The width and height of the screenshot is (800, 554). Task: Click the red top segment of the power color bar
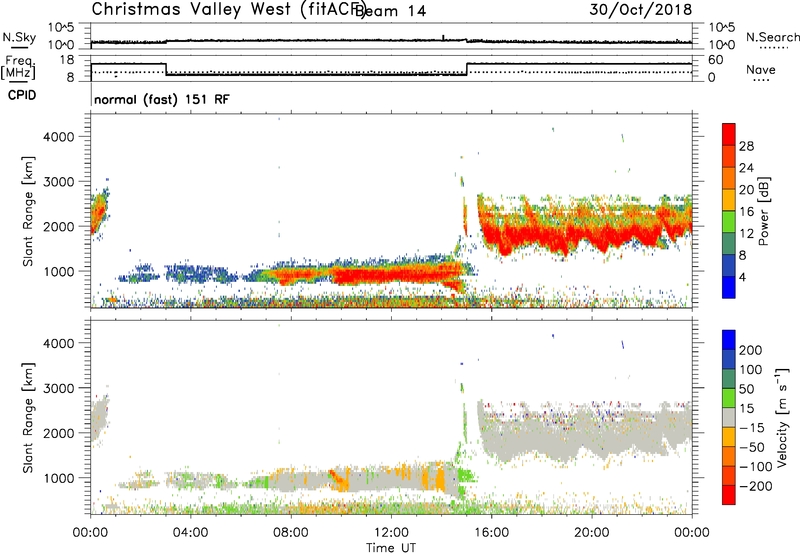[729, 134]
